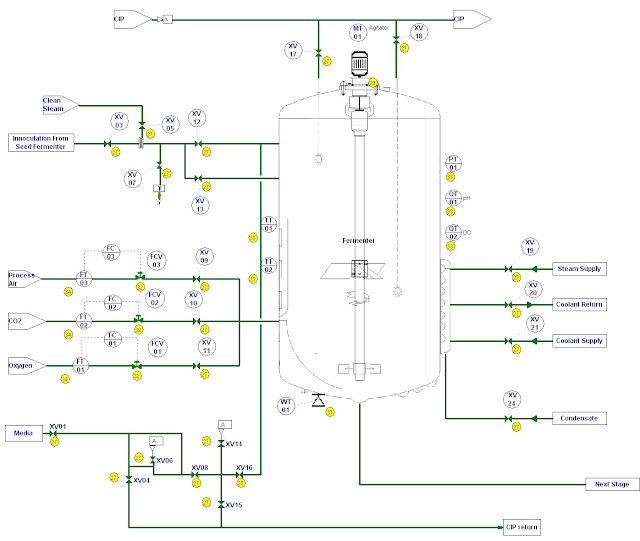Select the Next Stage destination box
The height and width of the screenshot is (541, 640).
point(612,484)
